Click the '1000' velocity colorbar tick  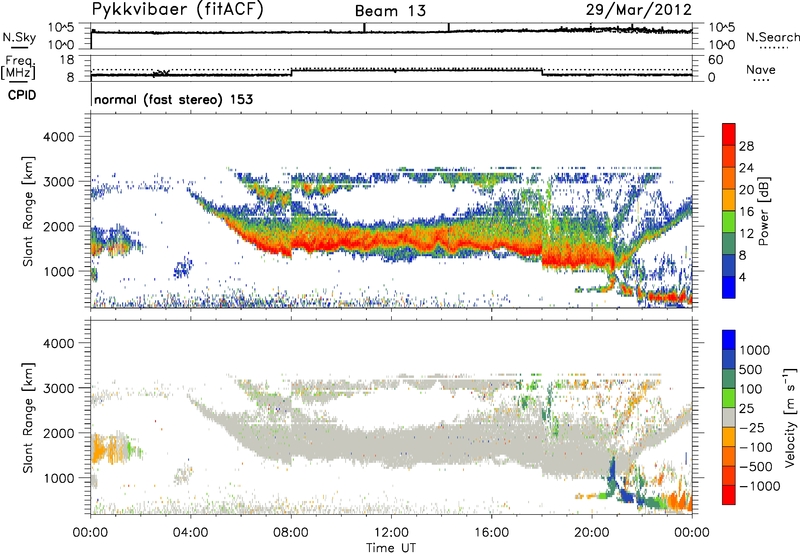coord(754,350)
